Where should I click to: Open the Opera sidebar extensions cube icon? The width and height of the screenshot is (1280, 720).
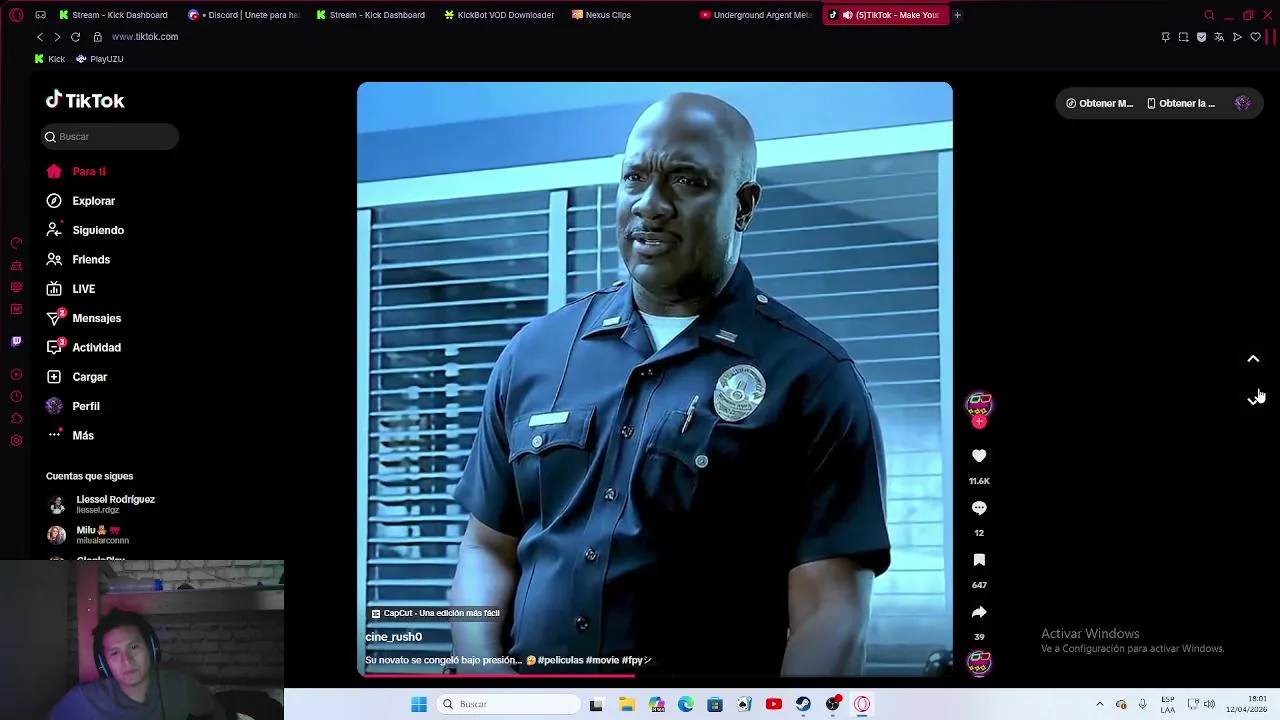coord(16,419)
